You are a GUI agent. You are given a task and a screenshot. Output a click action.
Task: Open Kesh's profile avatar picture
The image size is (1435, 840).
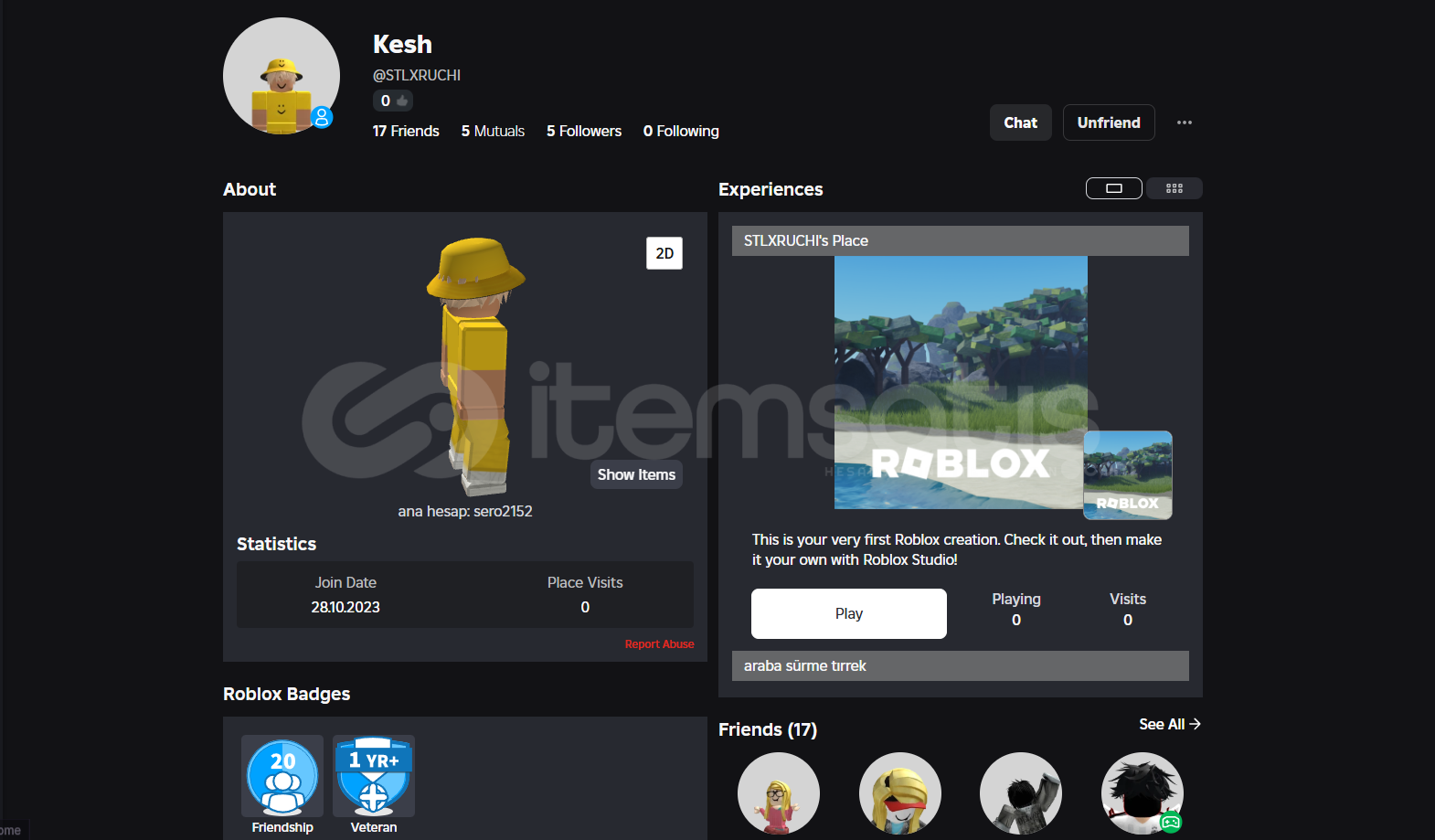[282, 76]
